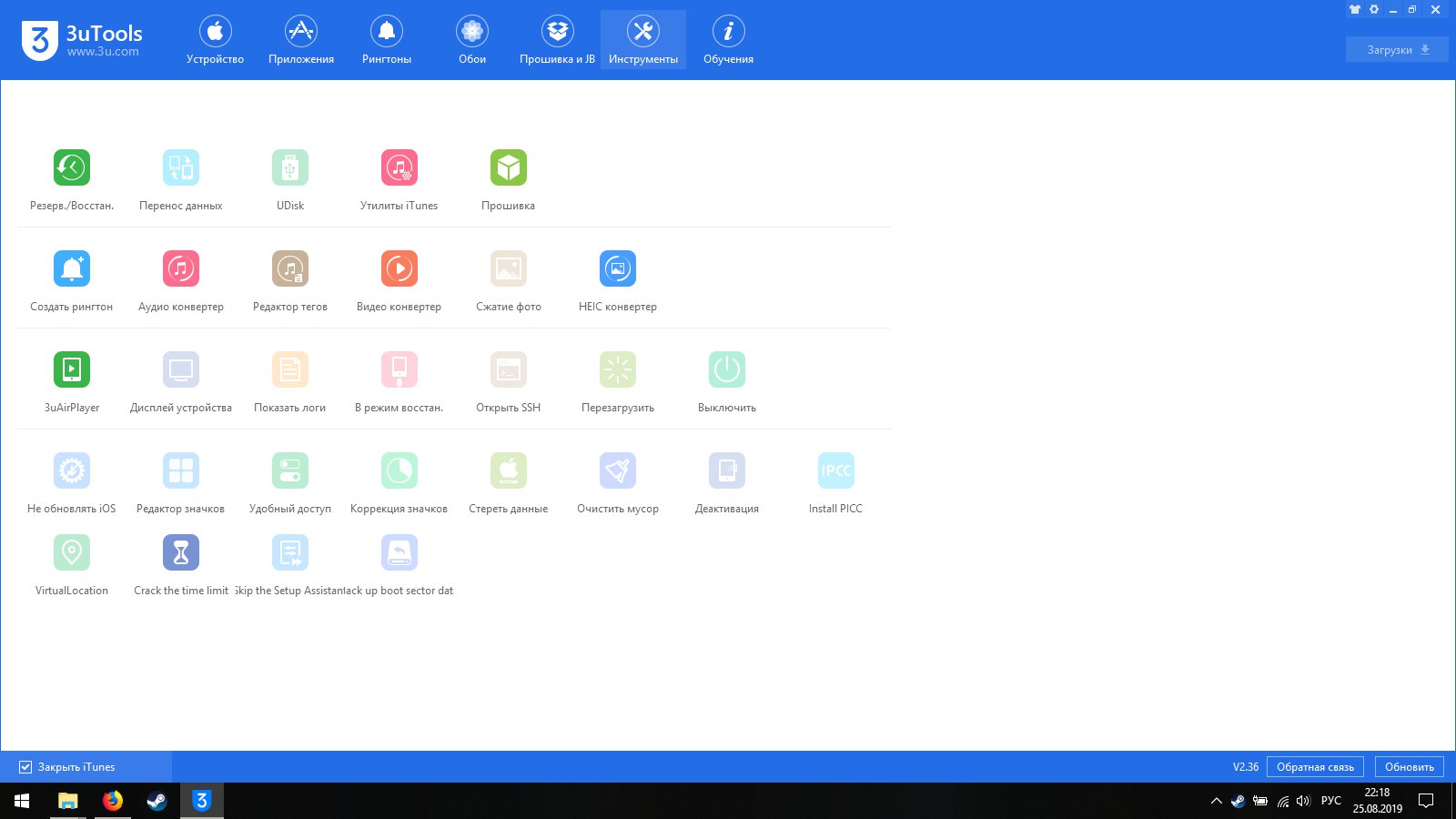Open the skin shirt icon in title bar
The width and height of the screenshot is (1456, 819).
pyautogui.click(x=1355, y=10)
